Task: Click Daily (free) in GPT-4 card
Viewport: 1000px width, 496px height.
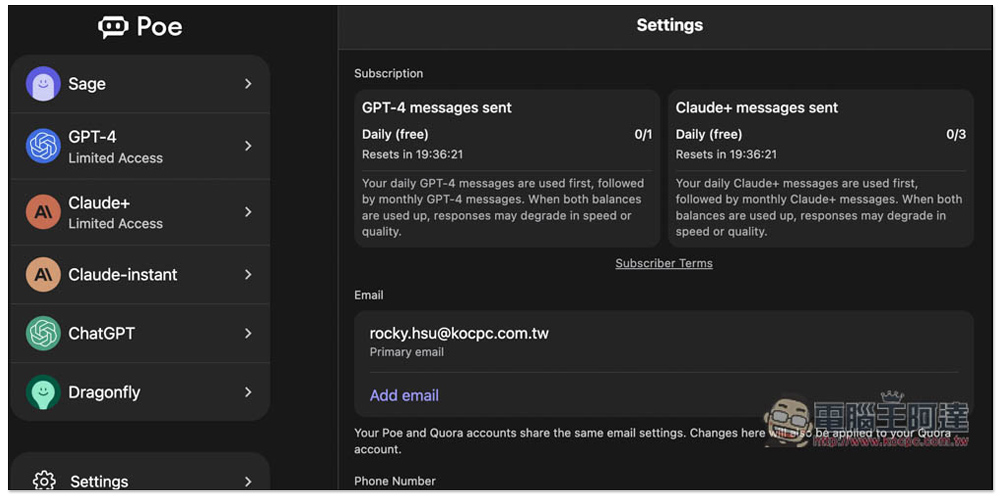Action: coord(395,135)
